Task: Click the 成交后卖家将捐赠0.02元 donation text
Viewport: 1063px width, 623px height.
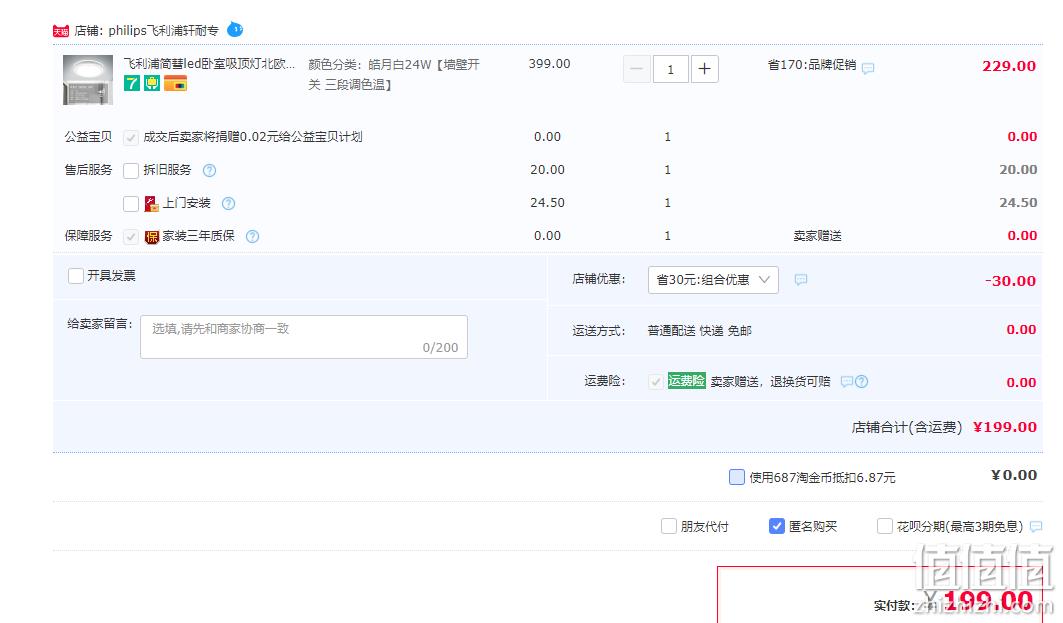Action: tap(253, 137)
